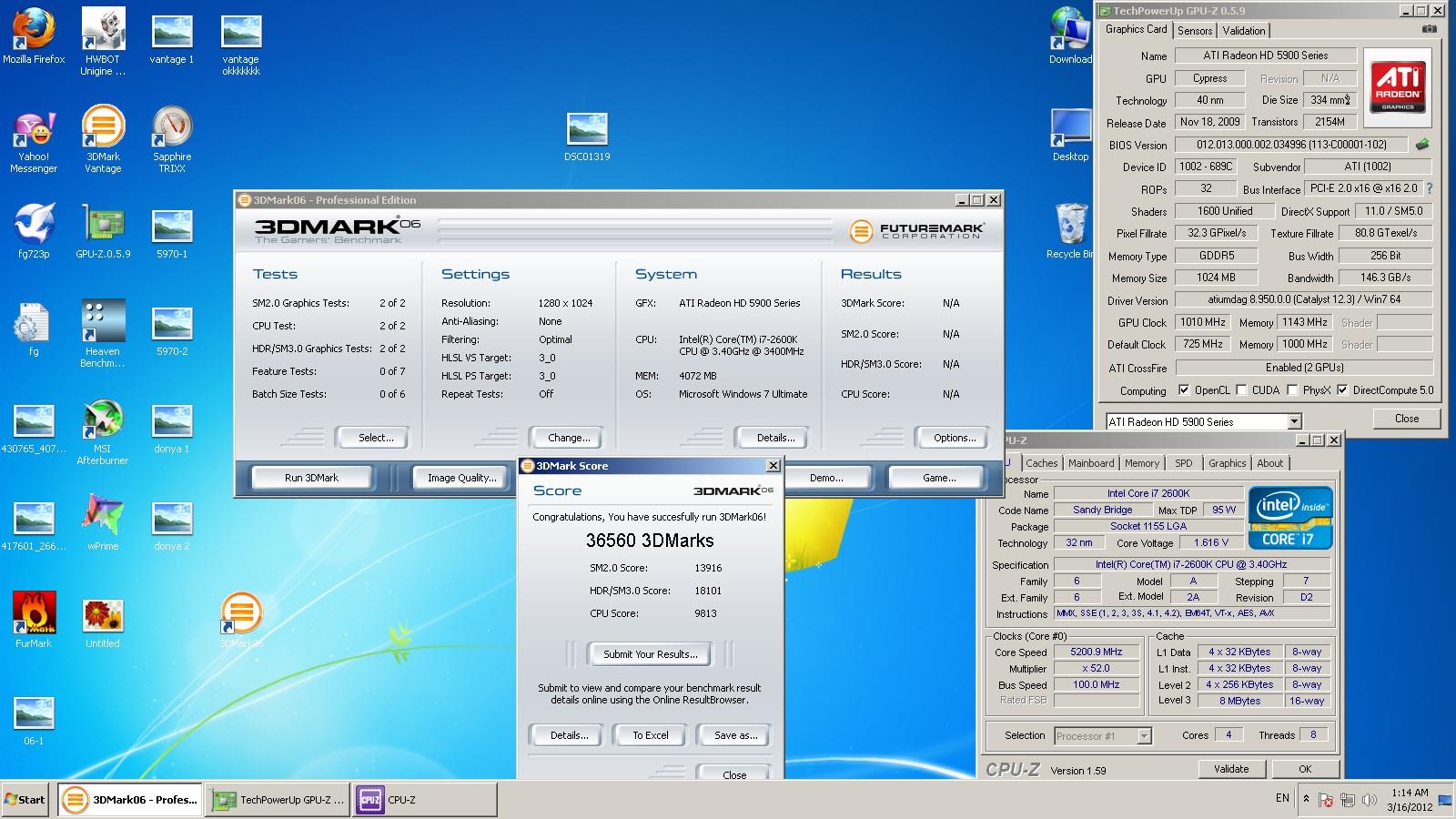Image resolution: width=1456 pixels, height=819 pixels.
Task: Open CPU-Z About tab
Action: [1269, 463]
